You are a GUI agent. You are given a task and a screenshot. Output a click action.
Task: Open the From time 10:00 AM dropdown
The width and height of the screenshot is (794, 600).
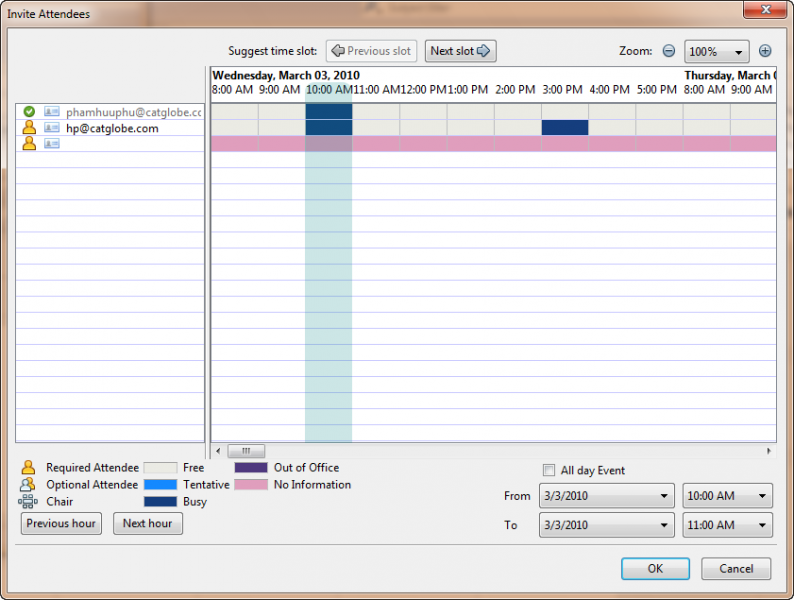pos(727,496)
